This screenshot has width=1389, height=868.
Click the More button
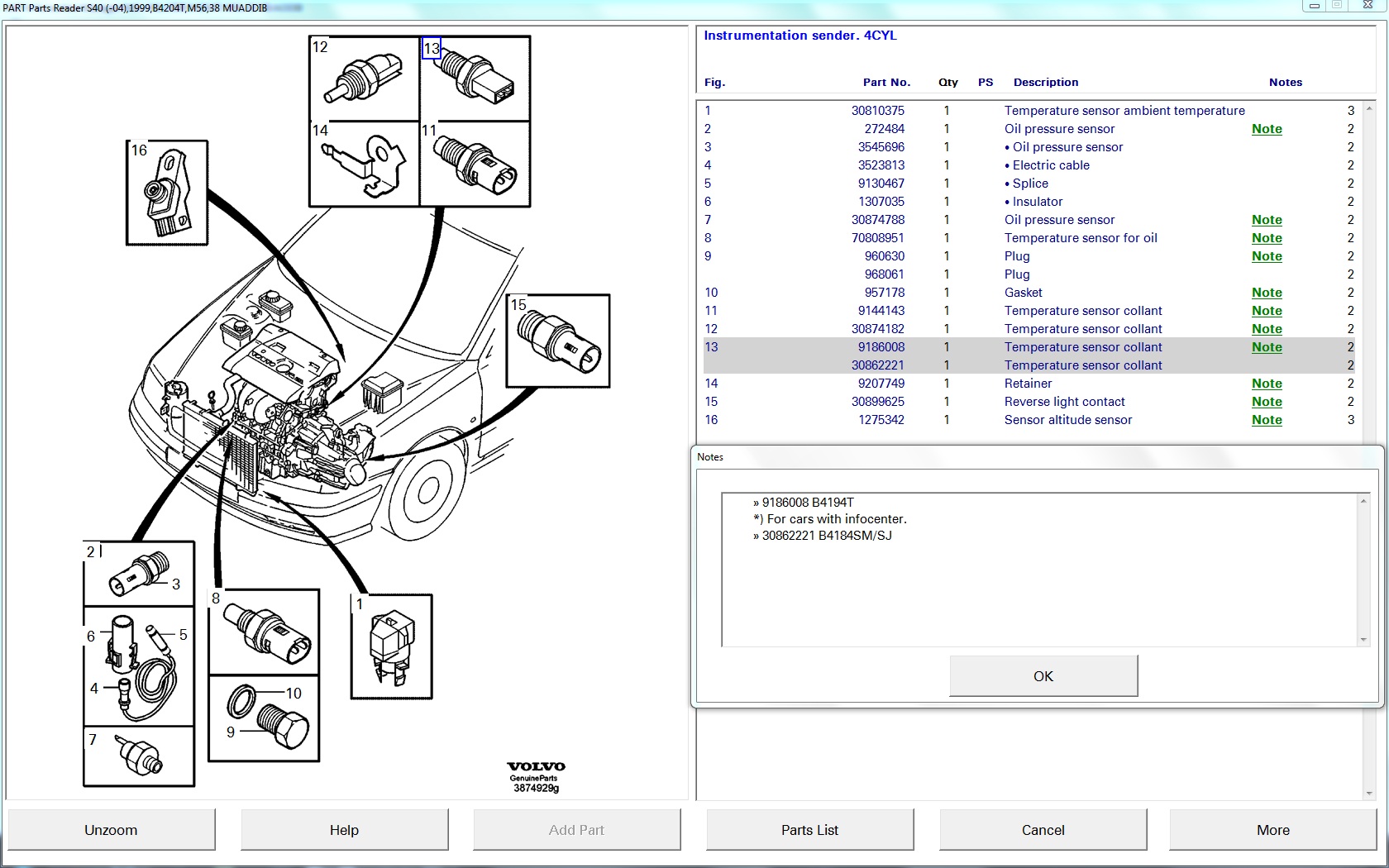tap(1273, 829)
